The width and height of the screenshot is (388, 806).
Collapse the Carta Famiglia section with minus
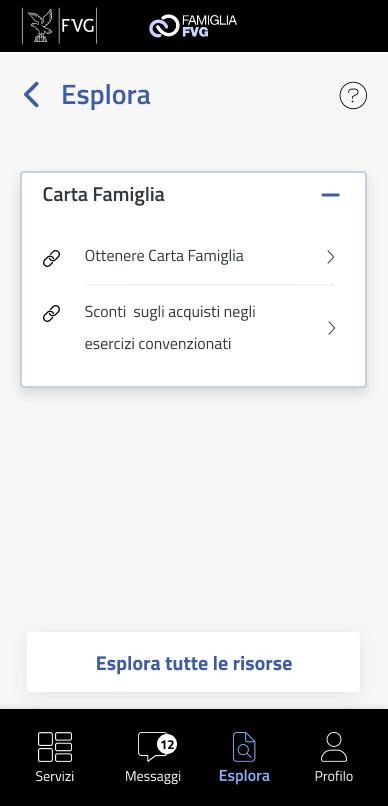coord(330,195)
